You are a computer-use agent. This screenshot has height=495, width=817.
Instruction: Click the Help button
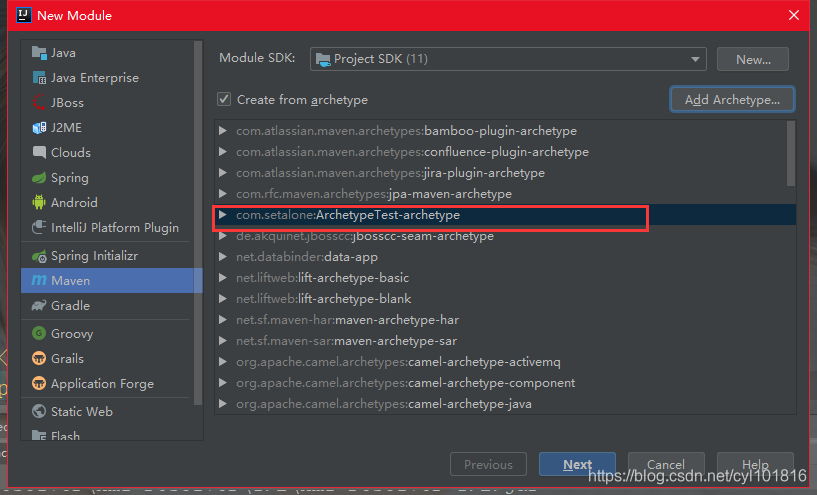tap(755, 464)
